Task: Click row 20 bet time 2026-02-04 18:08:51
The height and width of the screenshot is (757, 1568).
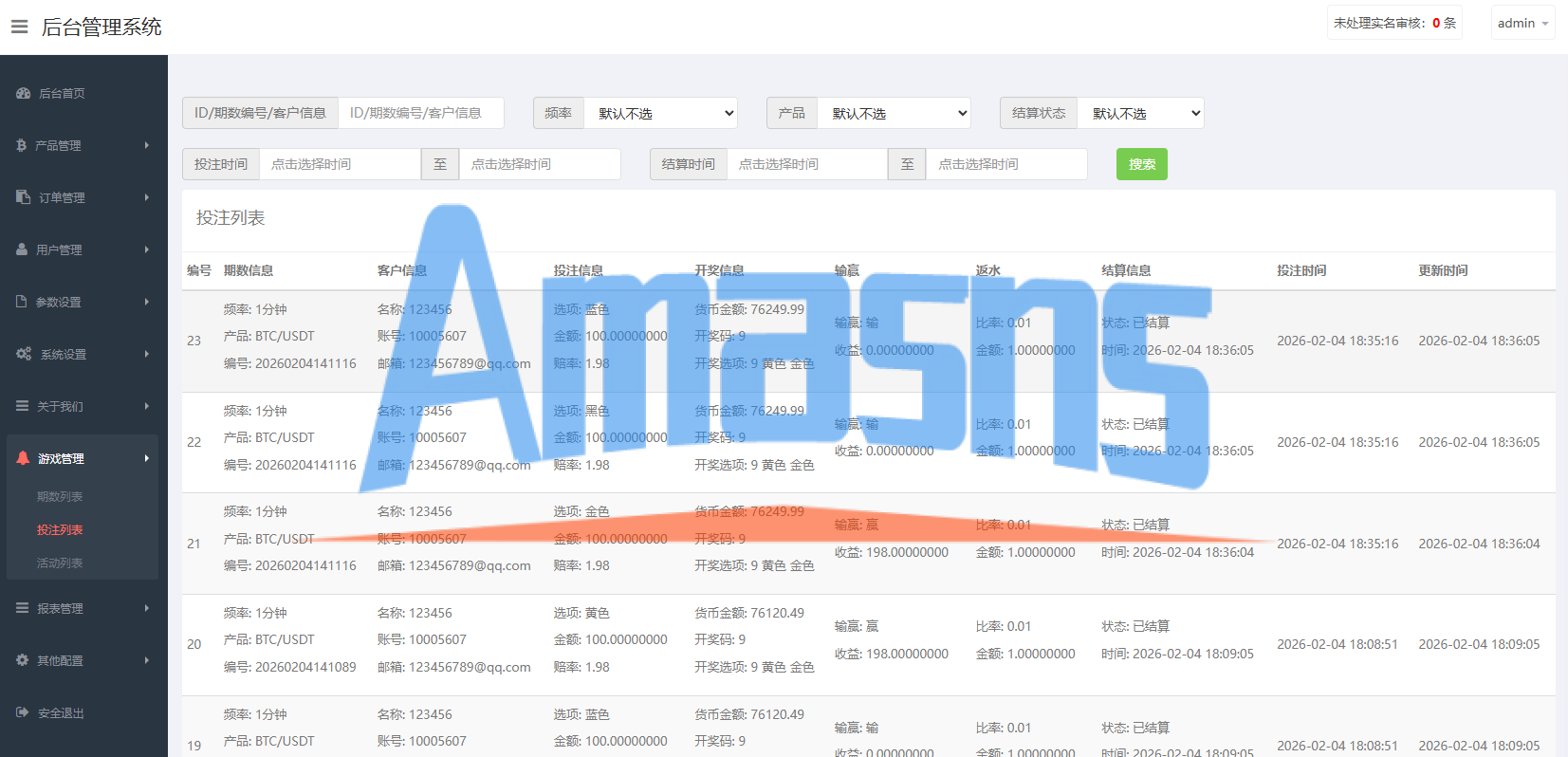Action: click(x=1337, y=644)
